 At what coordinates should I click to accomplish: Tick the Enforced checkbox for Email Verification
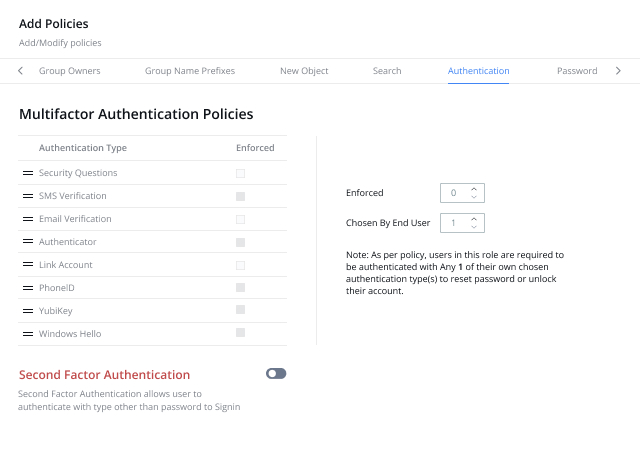(240, 220)
